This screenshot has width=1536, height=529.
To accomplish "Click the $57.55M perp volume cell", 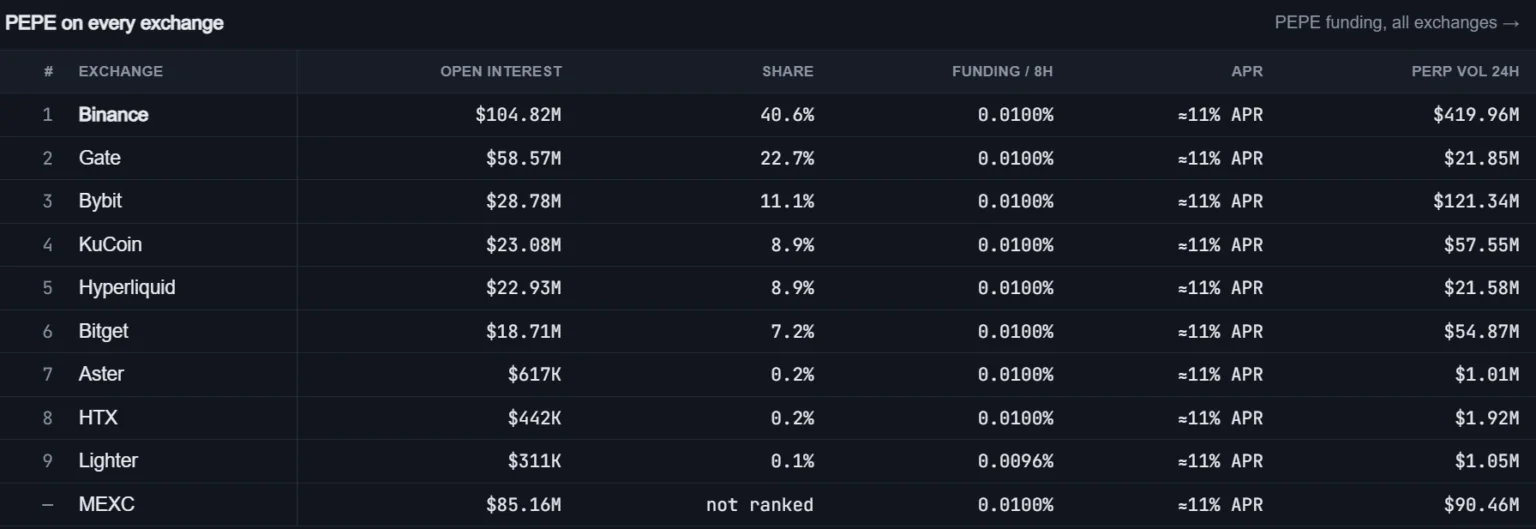I will click(1482, 244).
